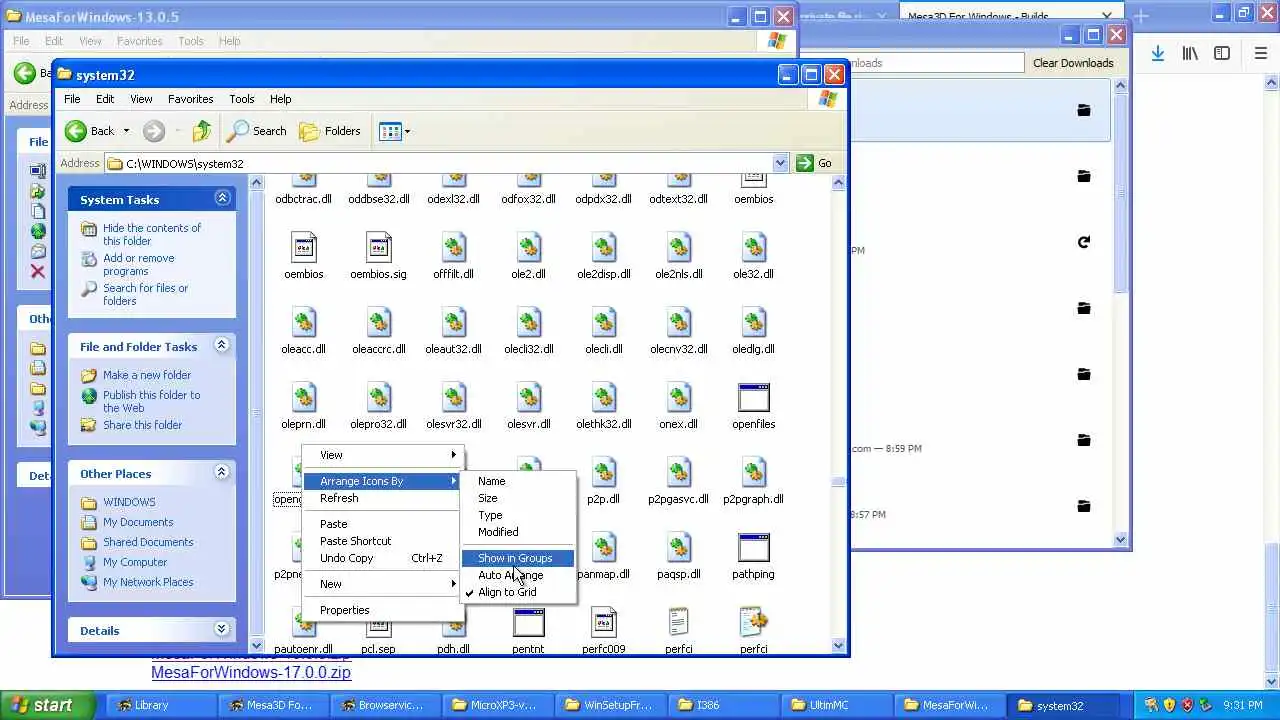Image resolution: width=1280 pixels, height=720 pixels.
Task: Select the oembios.sig file icon
Action: 378,247
